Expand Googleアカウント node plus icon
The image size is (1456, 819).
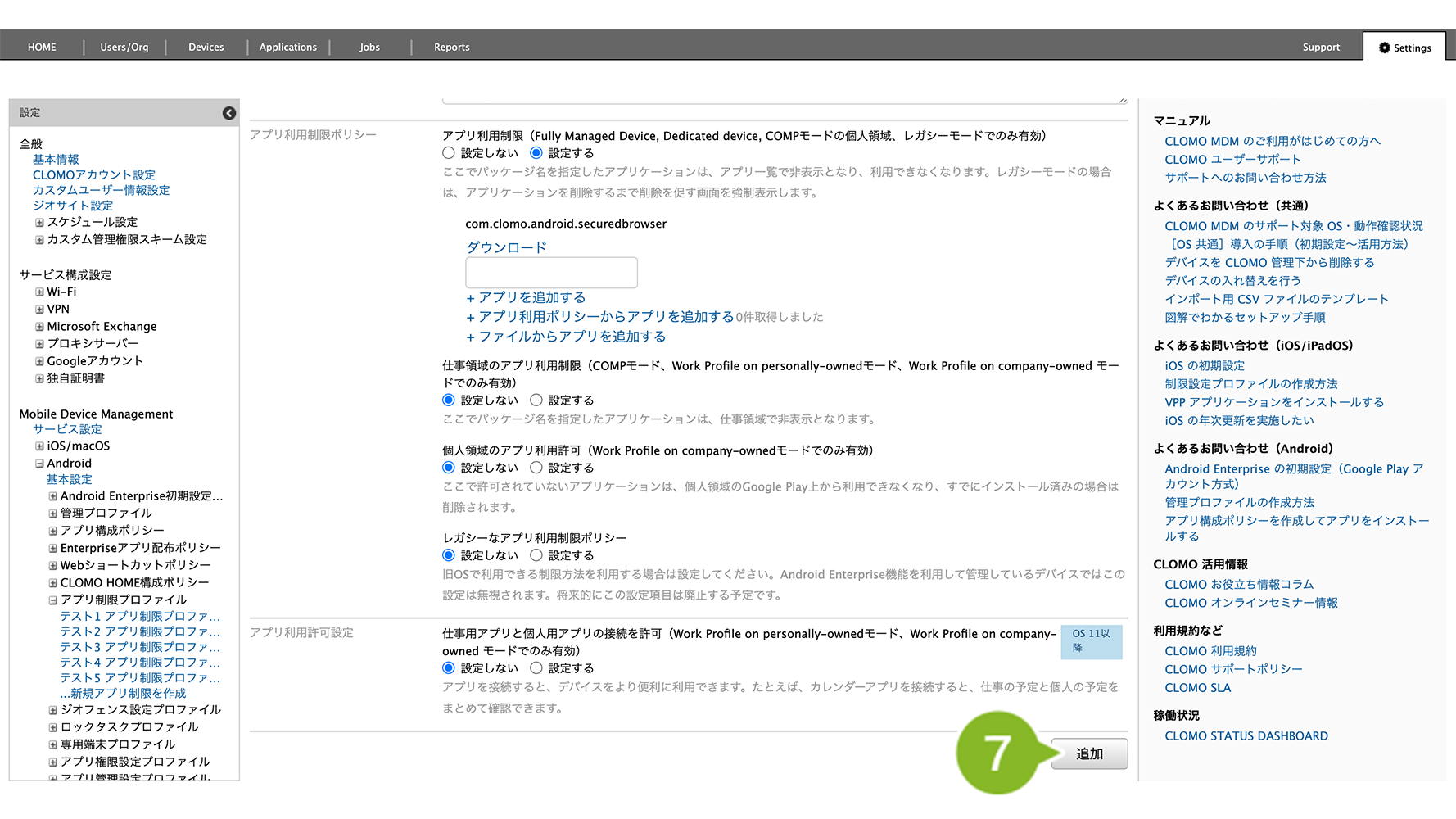(x=39, y=361)
